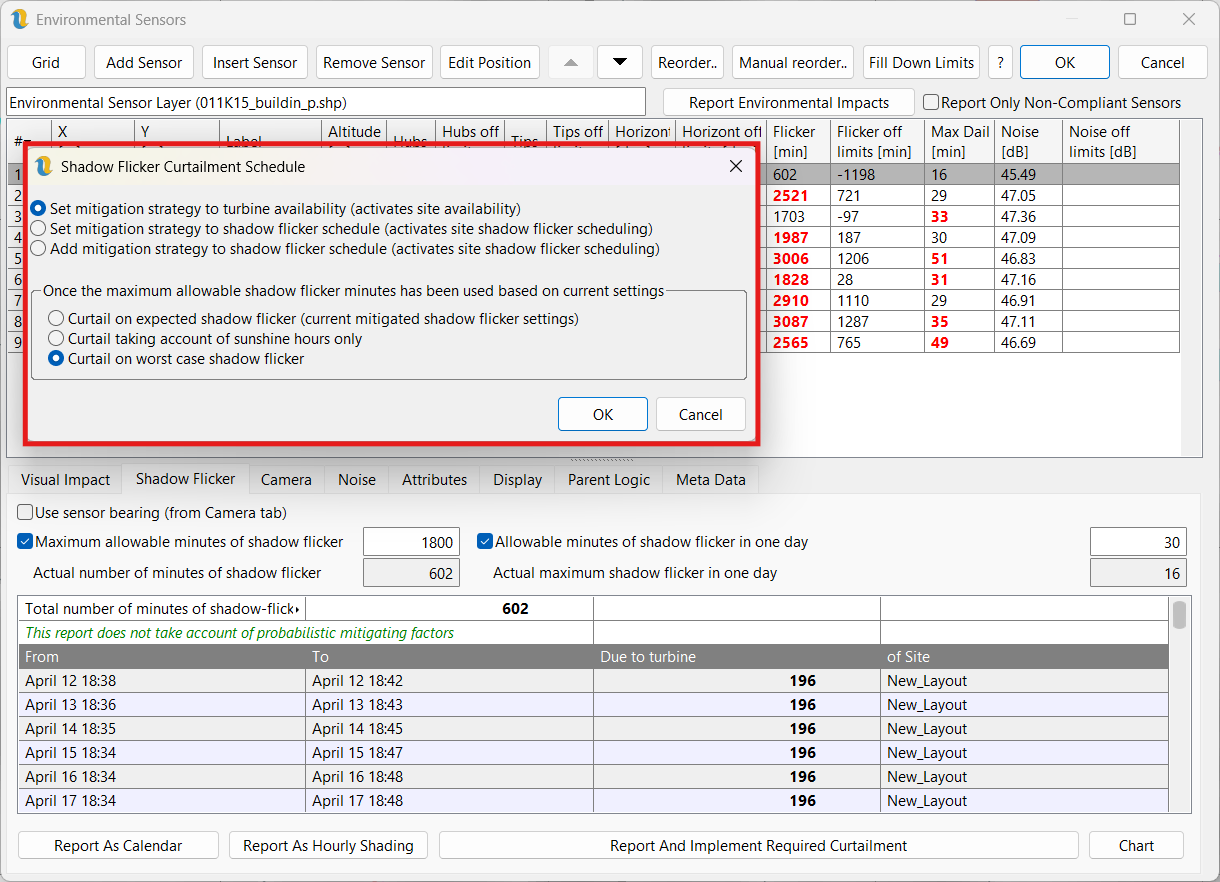Open the Chart button

pyautogui.click(x=1136, y=846)
